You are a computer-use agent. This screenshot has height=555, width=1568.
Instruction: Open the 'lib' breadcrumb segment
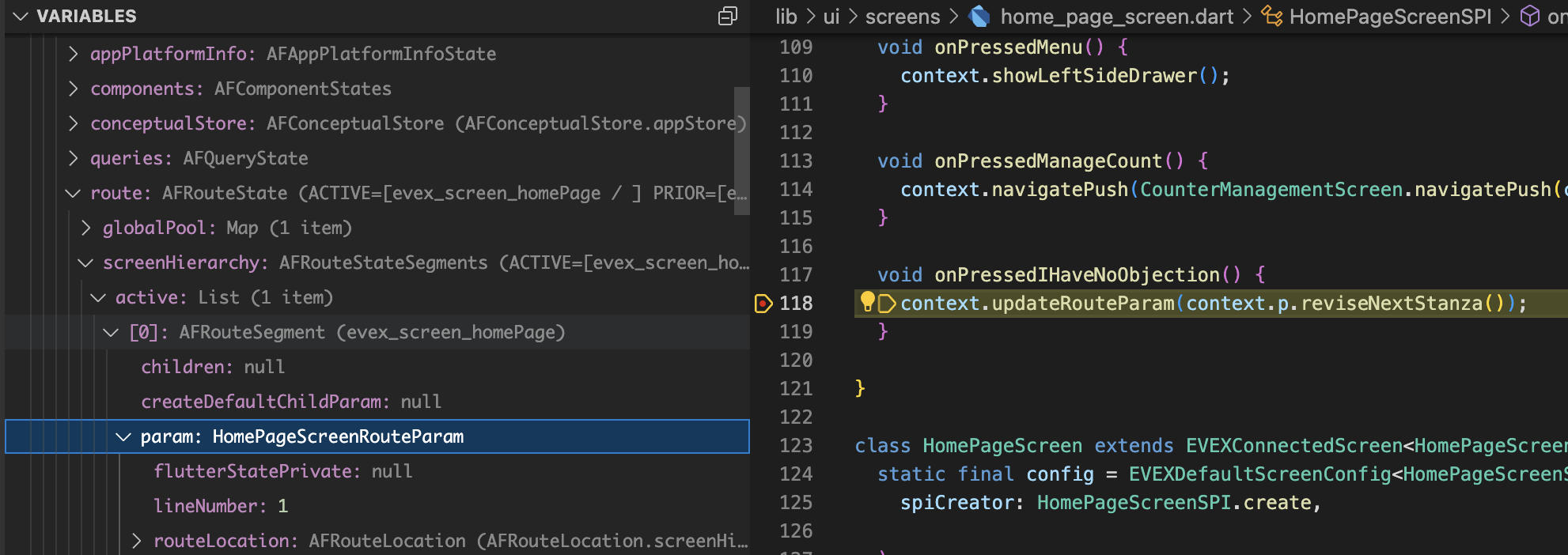pyautogui.click(x=786, y=17)
